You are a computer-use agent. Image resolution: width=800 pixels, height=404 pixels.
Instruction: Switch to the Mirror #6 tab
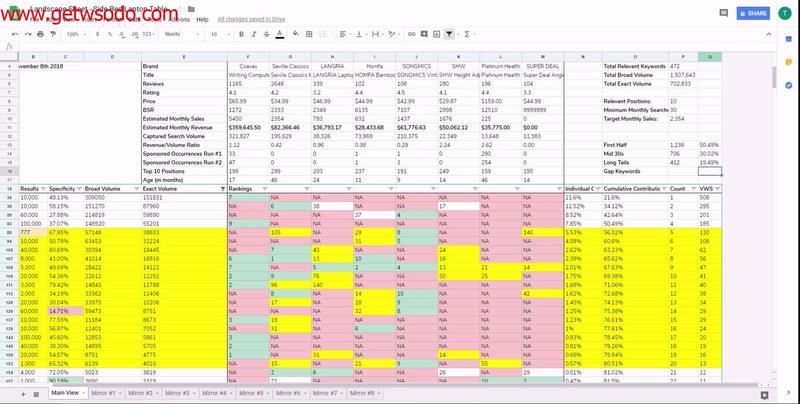[x=291, y=393]
